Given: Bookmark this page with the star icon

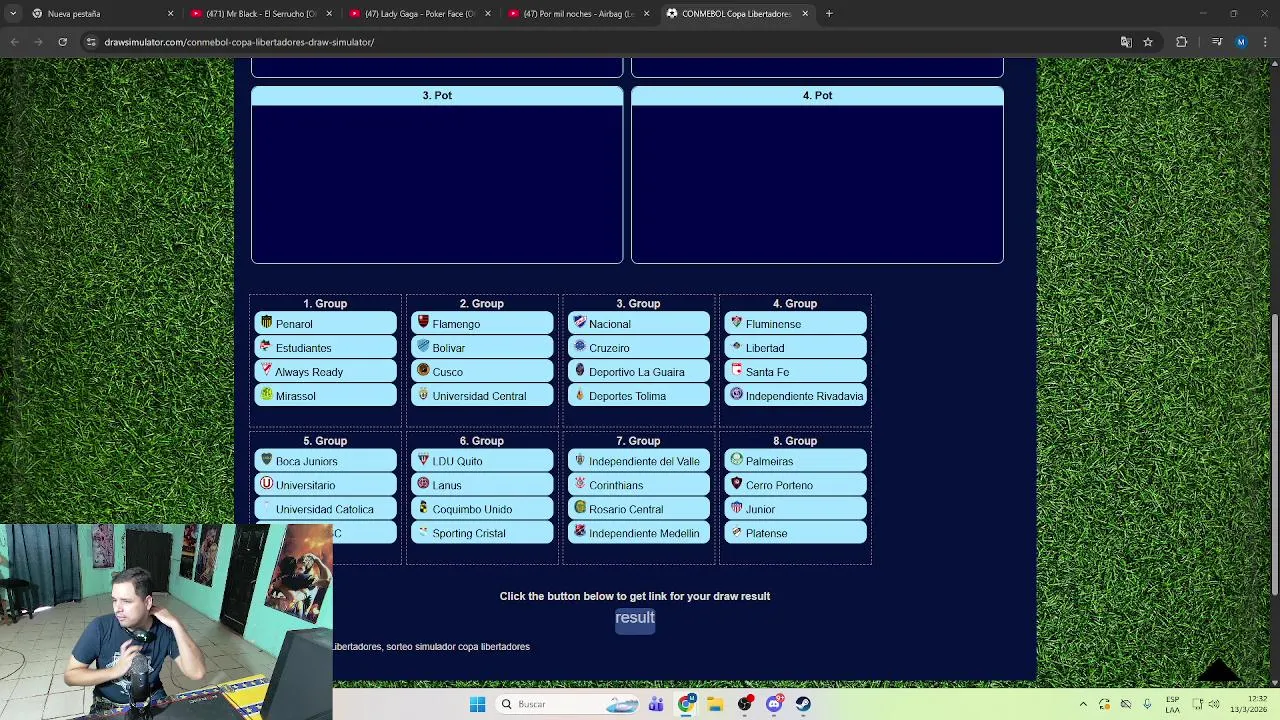Looking at the screenshot, I should (x=1148, y=42).
